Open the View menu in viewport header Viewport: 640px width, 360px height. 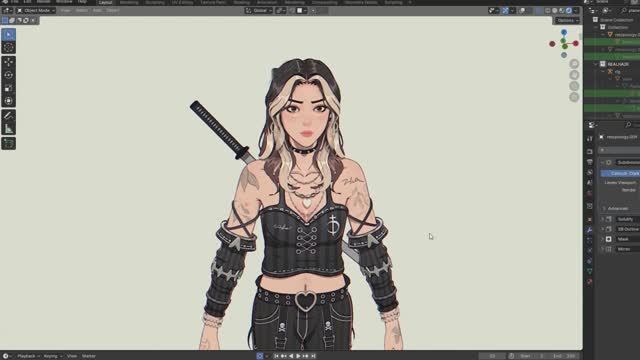point(65,11)
